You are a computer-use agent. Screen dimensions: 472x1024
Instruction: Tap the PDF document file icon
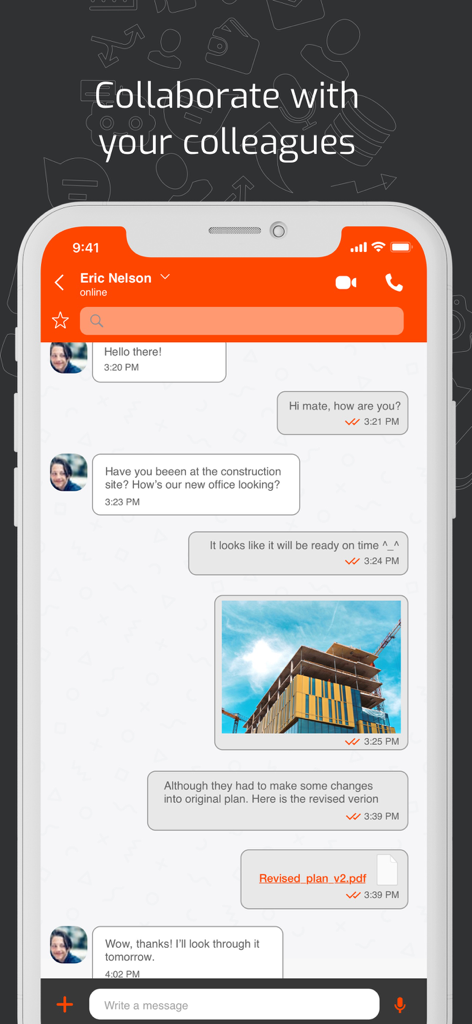coord(387,870)
